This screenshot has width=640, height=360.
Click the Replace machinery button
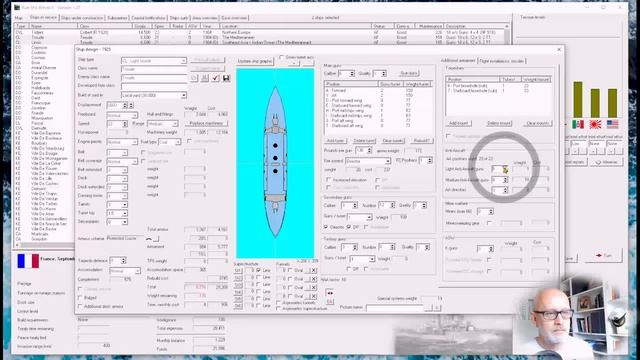[206, 123]
